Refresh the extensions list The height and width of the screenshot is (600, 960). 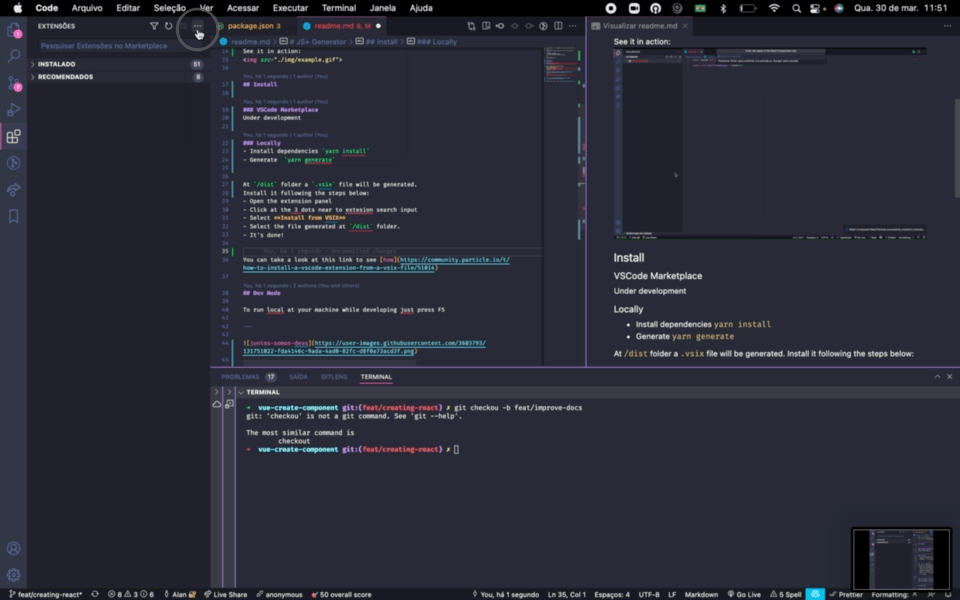point(168,26)
